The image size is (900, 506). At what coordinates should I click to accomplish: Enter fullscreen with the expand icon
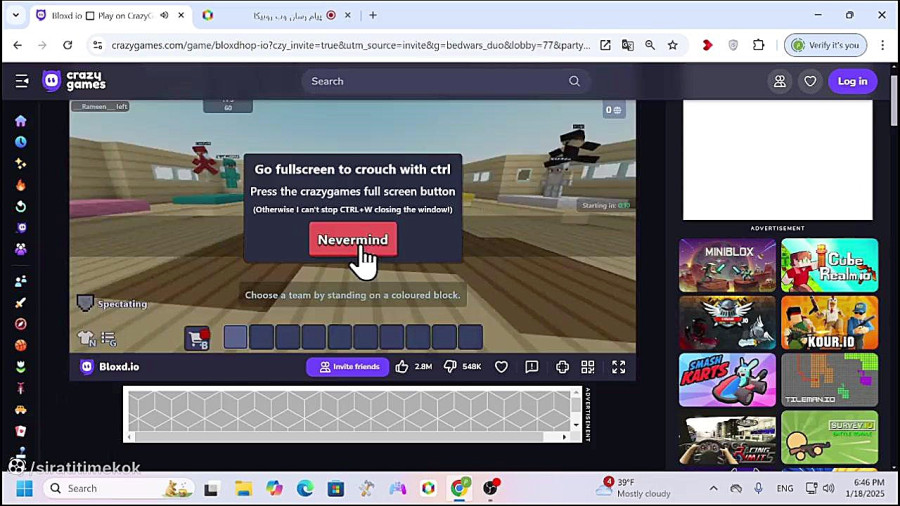618,367
